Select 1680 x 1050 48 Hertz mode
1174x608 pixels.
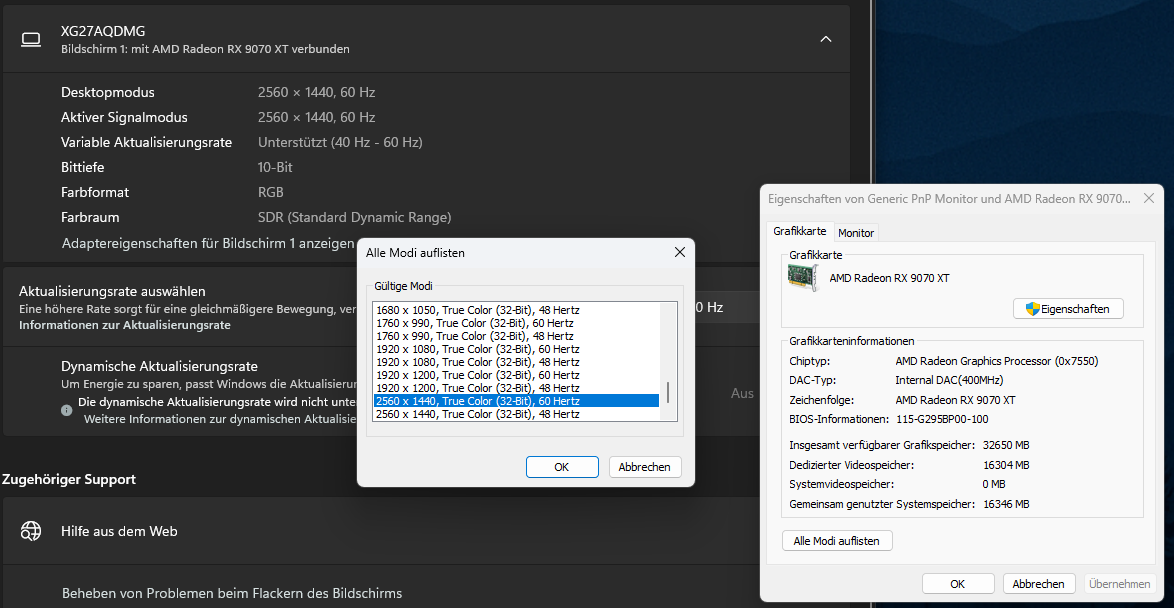click(516, 310)
